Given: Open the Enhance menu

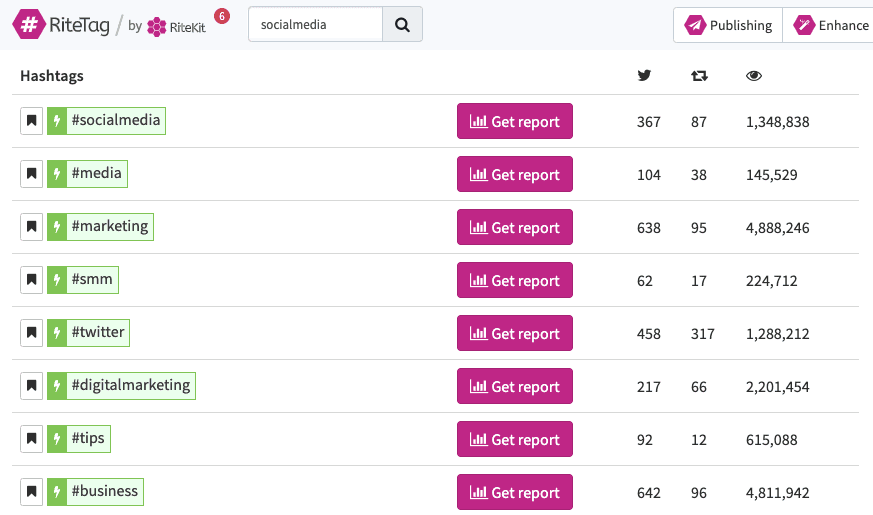Looking at the screenshot, I should coord(832,25).
